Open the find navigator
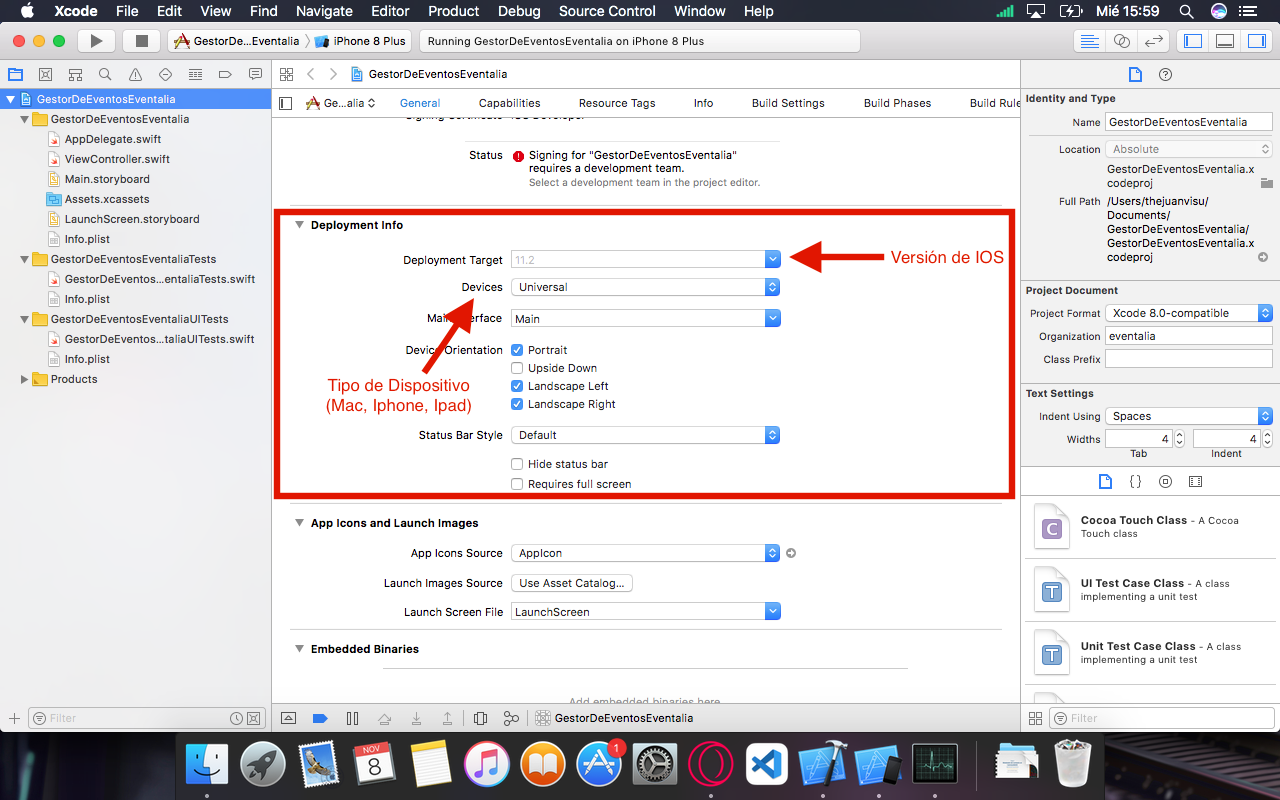 click(105, 75)
